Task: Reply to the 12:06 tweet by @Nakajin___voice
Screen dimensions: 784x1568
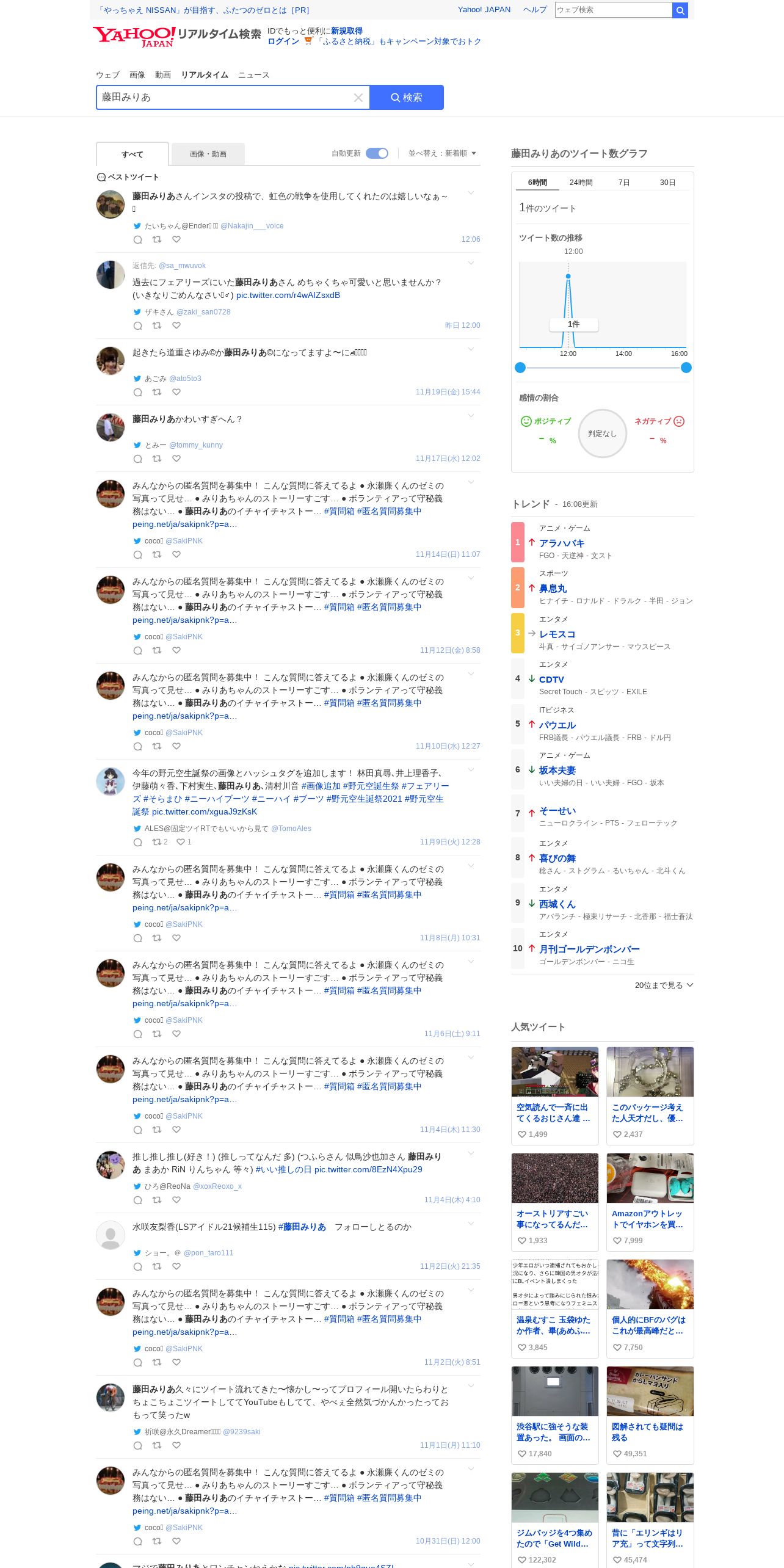Action: click(x=138, y=240)
